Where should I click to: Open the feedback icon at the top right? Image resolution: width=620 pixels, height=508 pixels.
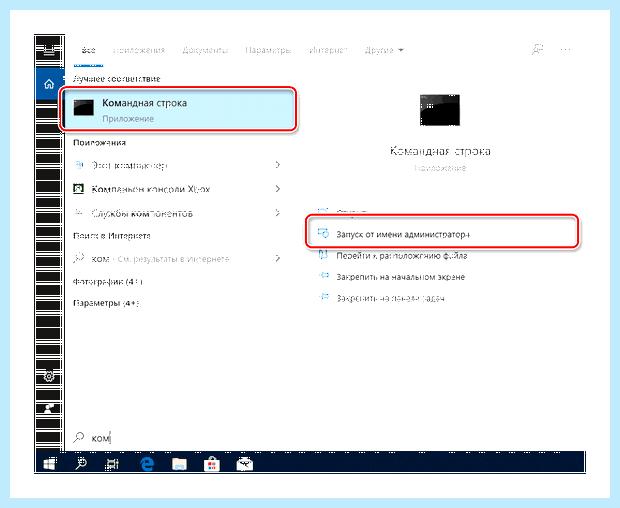point(537,50)
